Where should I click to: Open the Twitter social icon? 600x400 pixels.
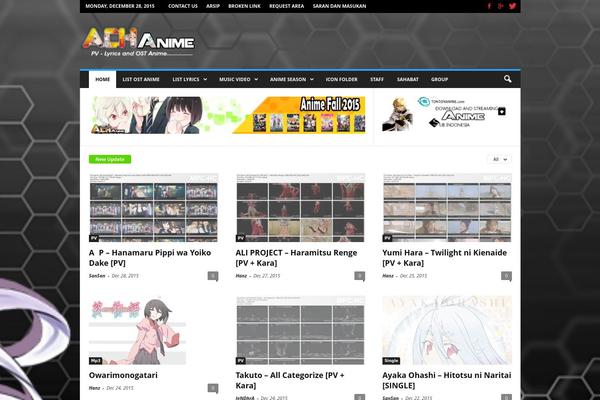coord(513,6)
